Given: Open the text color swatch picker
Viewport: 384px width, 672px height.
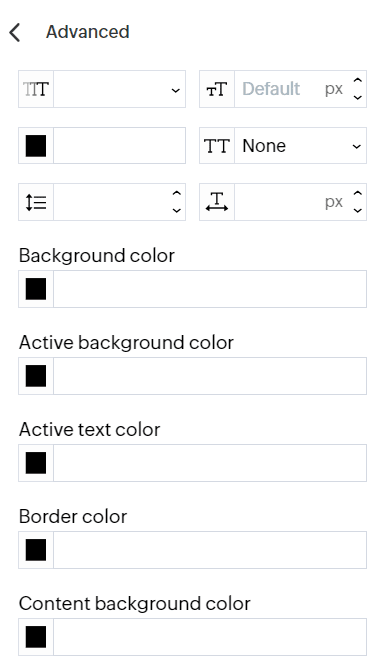Looking at the screenshot, I should [36, 146].
